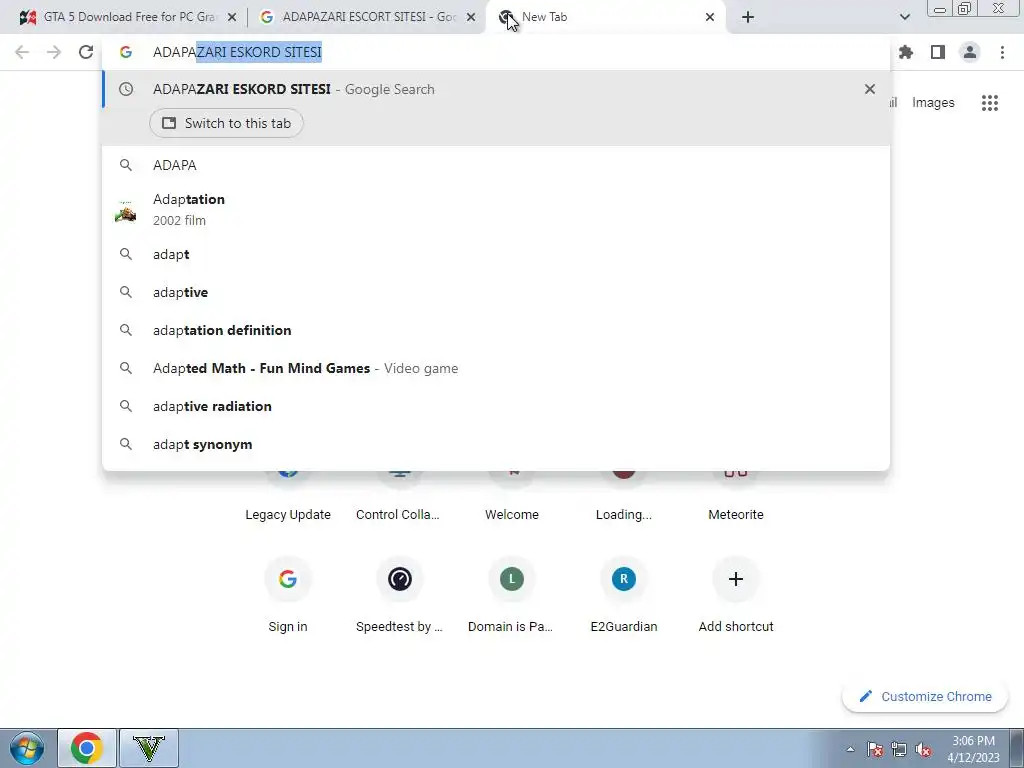Screen dimensions: 1024x768
Task: Click the Add shortcut plus icon
Action: tap(736, 579)
